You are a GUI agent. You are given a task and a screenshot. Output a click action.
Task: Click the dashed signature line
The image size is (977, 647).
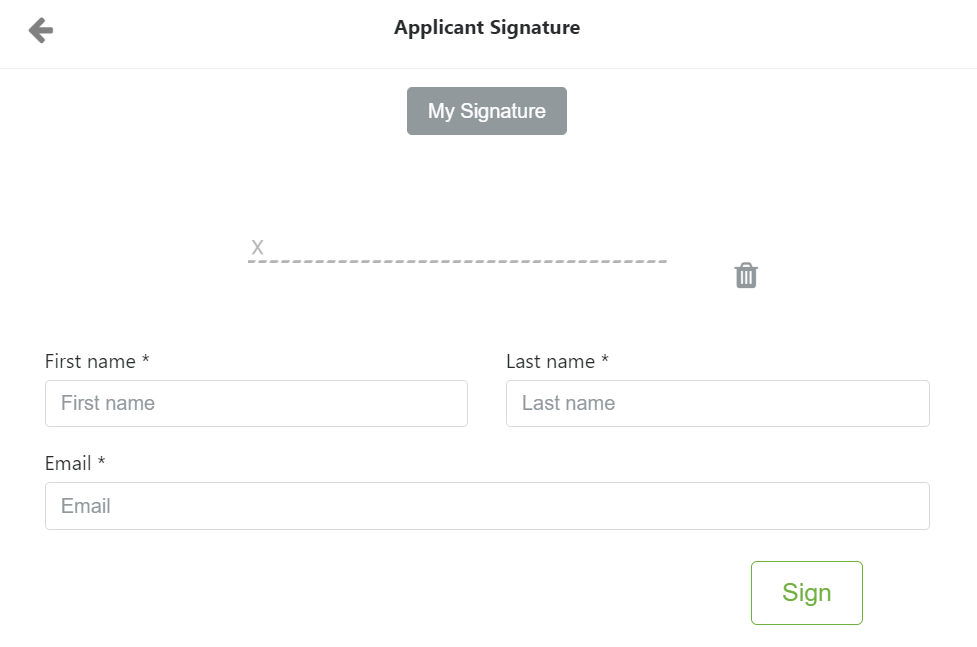[457, 261]
